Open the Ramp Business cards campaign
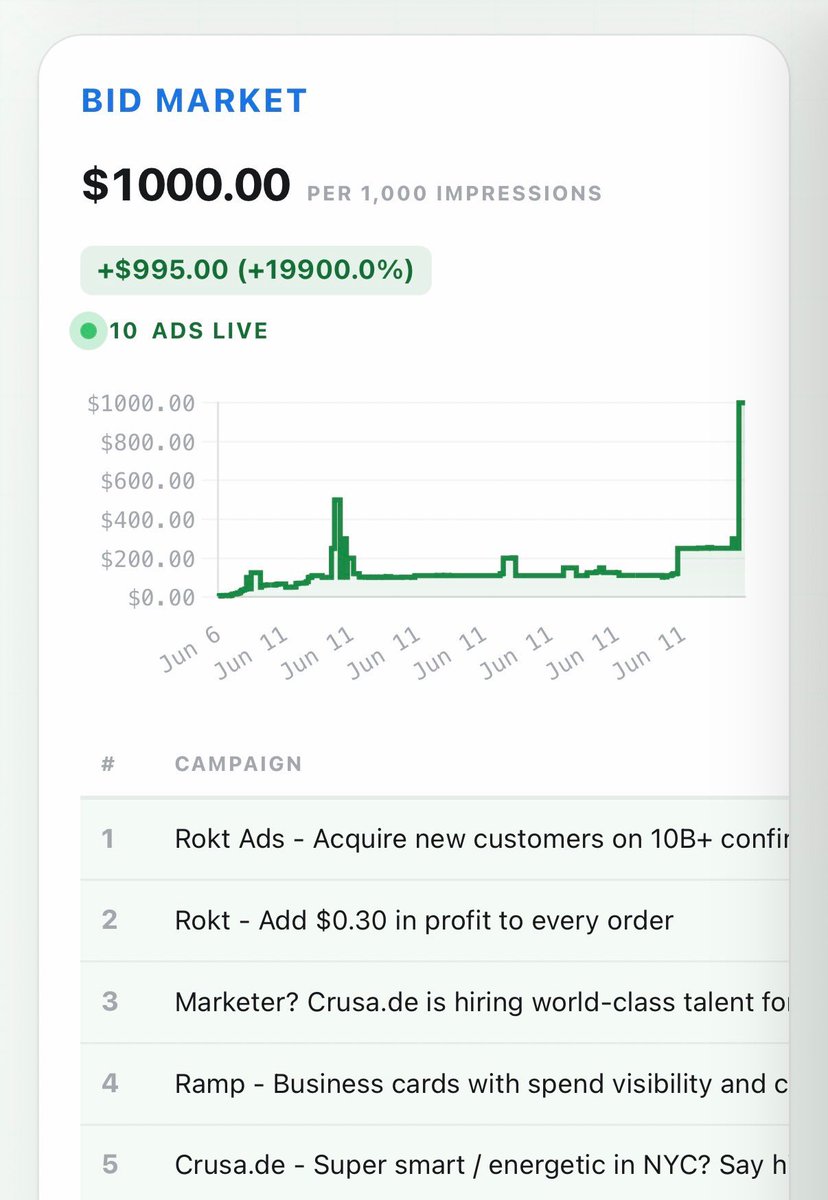 click(435, 1085)
